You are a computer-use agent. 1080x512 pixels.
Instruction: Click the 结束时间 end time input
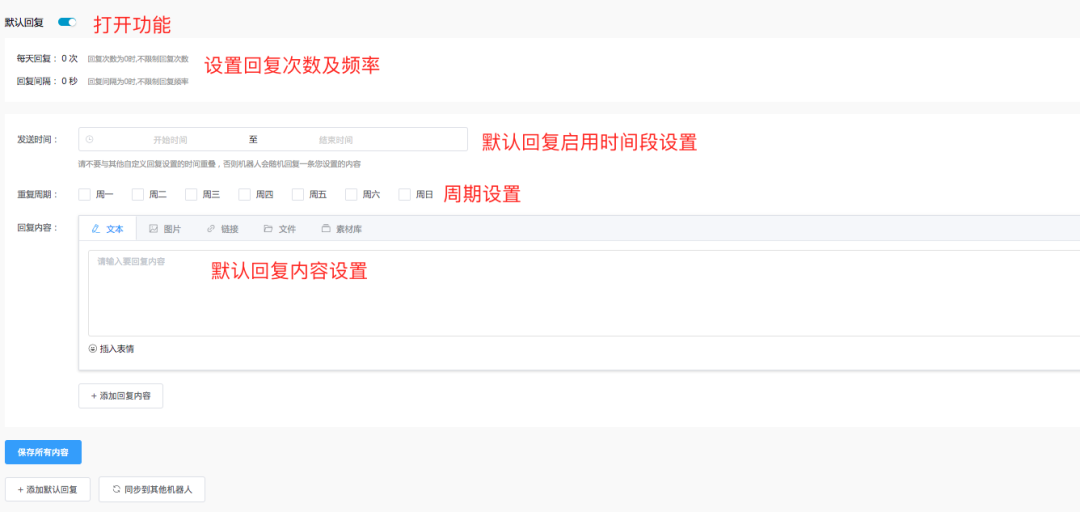[336, 140]
